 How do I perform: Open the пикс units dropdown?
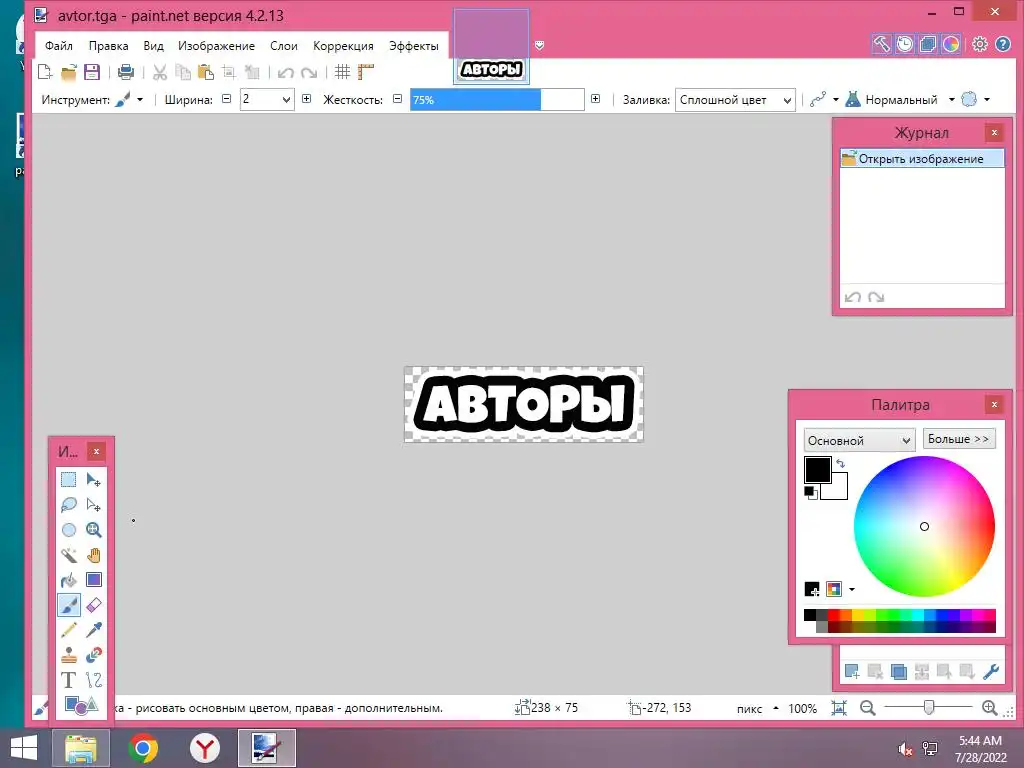tap(756, 709)
